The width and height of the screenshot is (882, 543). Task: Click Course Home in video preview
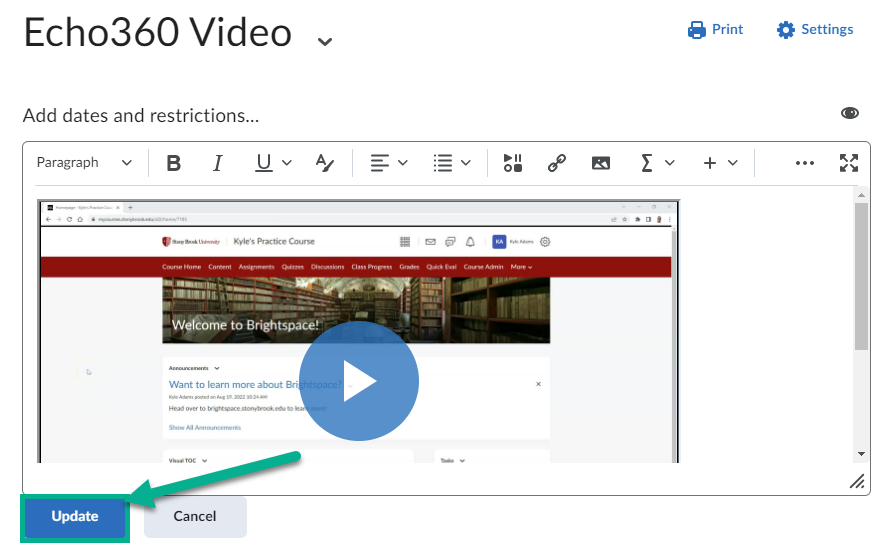(x=181, y=267)
